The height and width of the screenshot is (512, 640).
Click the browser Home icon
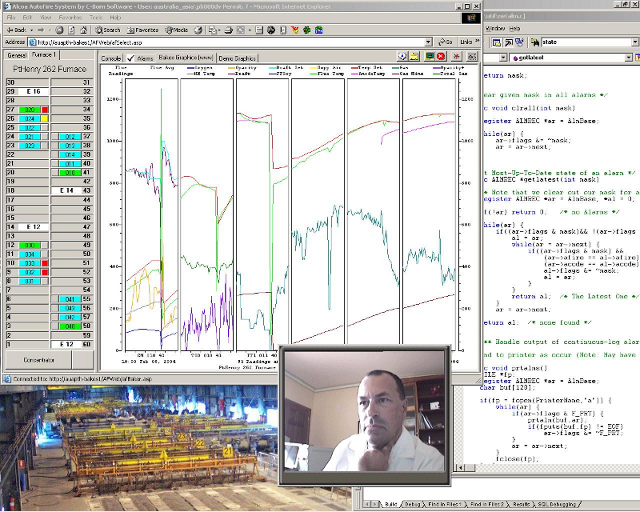(x=84, y=30)
